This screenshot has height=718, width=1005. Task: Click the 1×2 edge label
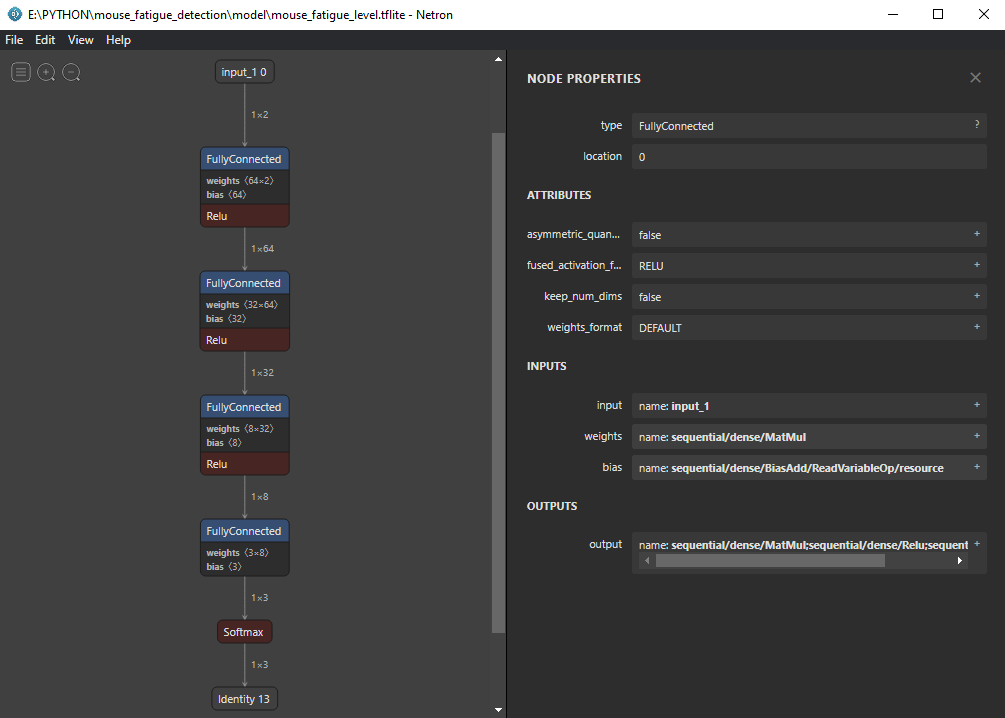[x=260, y=115]
